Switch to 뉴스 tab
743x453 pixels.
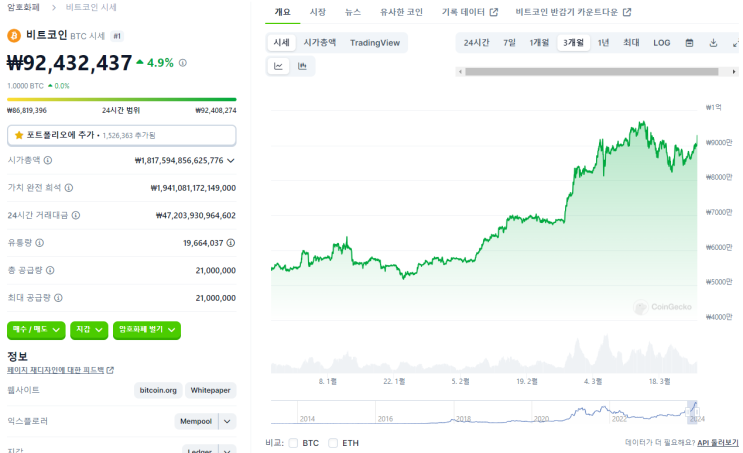coord(353,12)
